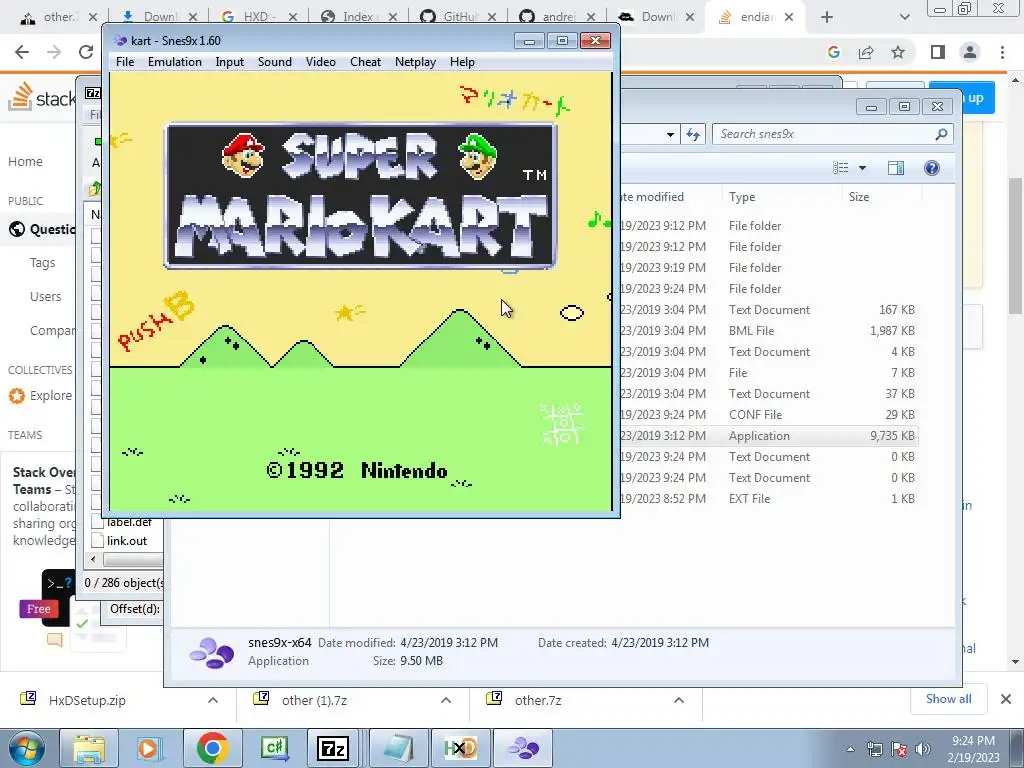
Task: Open Explorer help (question mark)
Action: [x=932, y=168]
